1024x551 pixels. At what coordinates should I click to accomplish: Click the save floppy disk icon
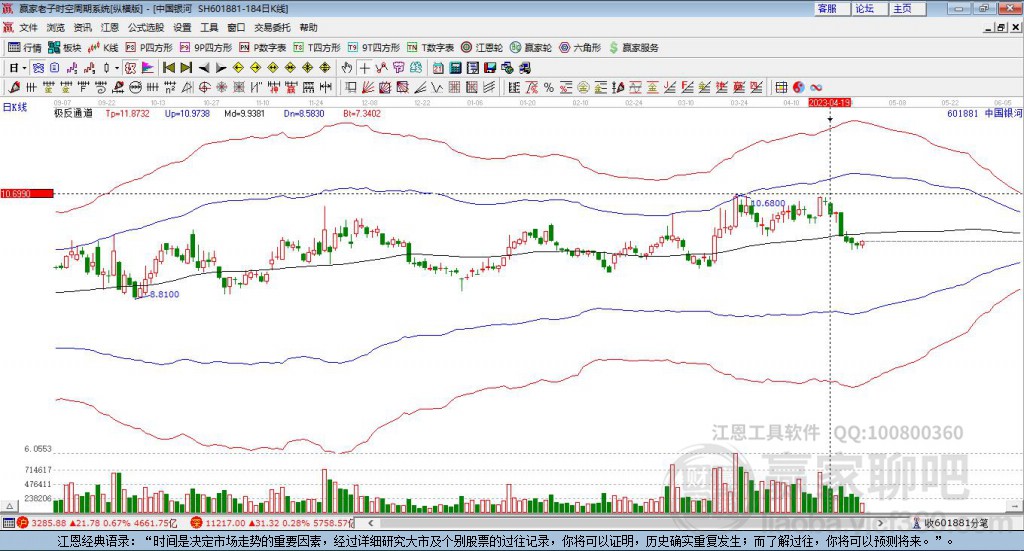pos(490,68)
